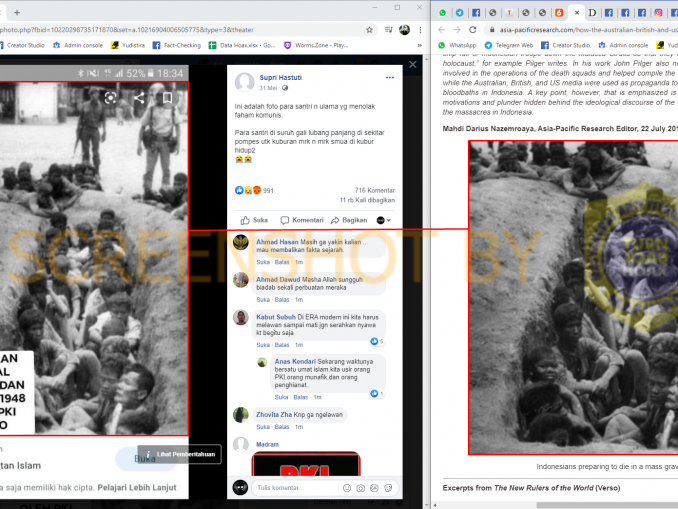Screen dimensions: 678x509
Task: Switch to WhatsApp tab in right browser
Action: (442, 13)
